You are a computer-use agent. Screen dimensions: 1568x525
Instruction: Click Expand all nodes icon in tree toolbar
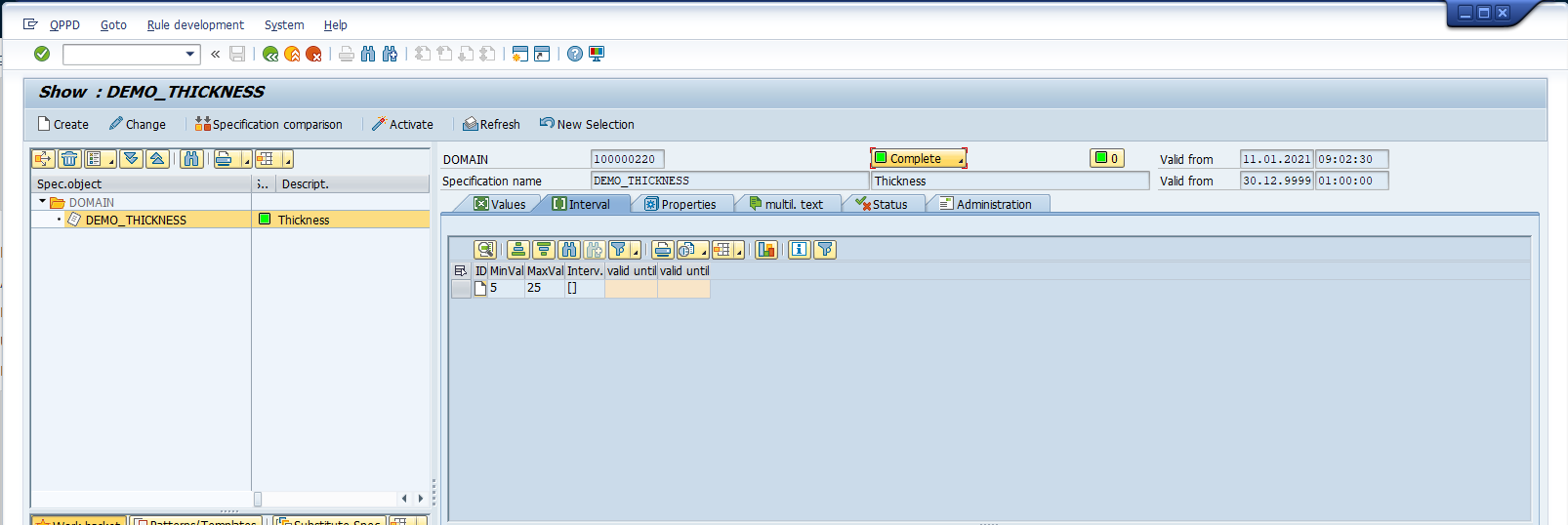pos(132,159)
